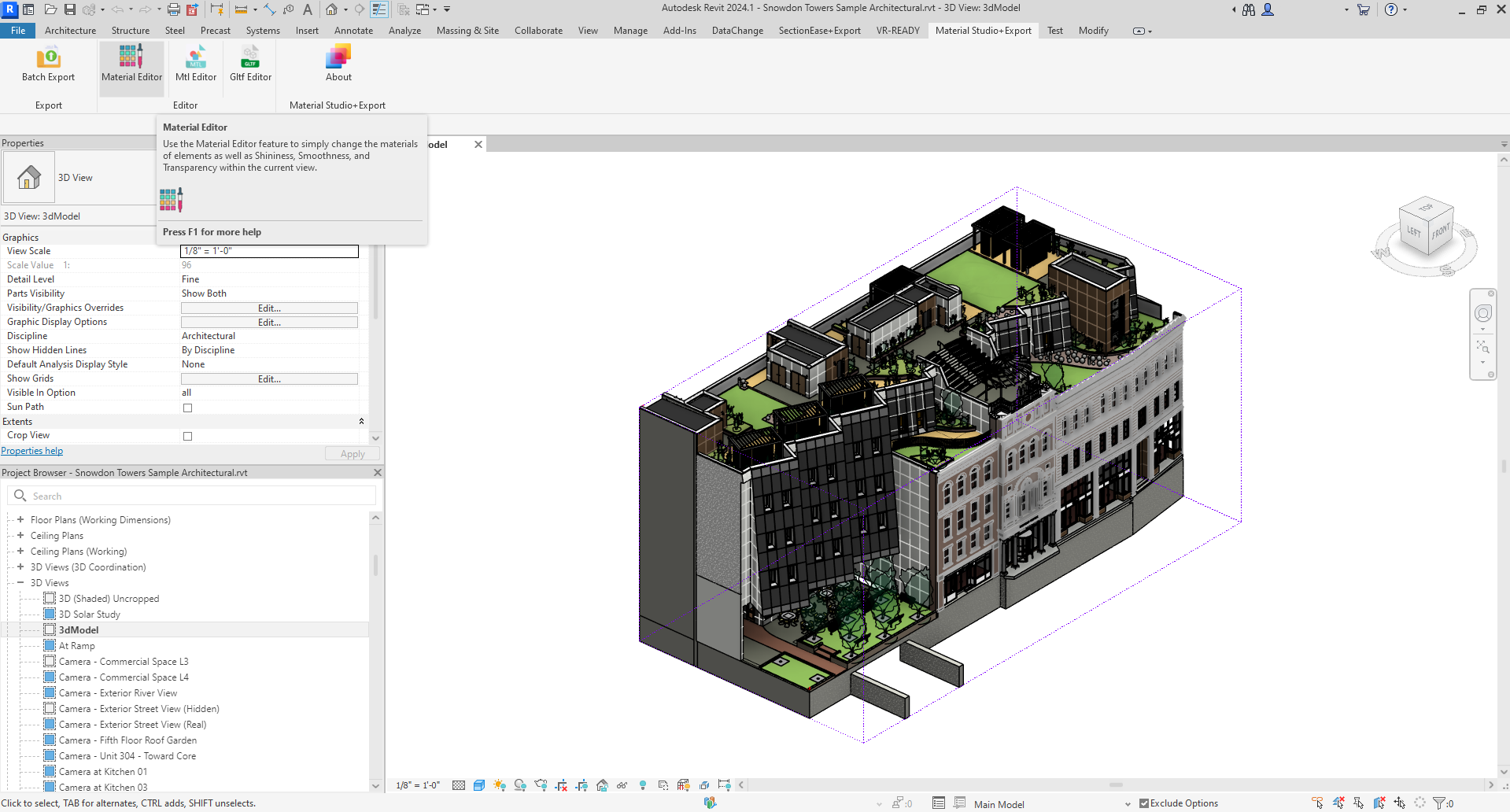Click the Batch Export ribbon button
This screenshot has width=1510, height=812.
tap(48, 64)
